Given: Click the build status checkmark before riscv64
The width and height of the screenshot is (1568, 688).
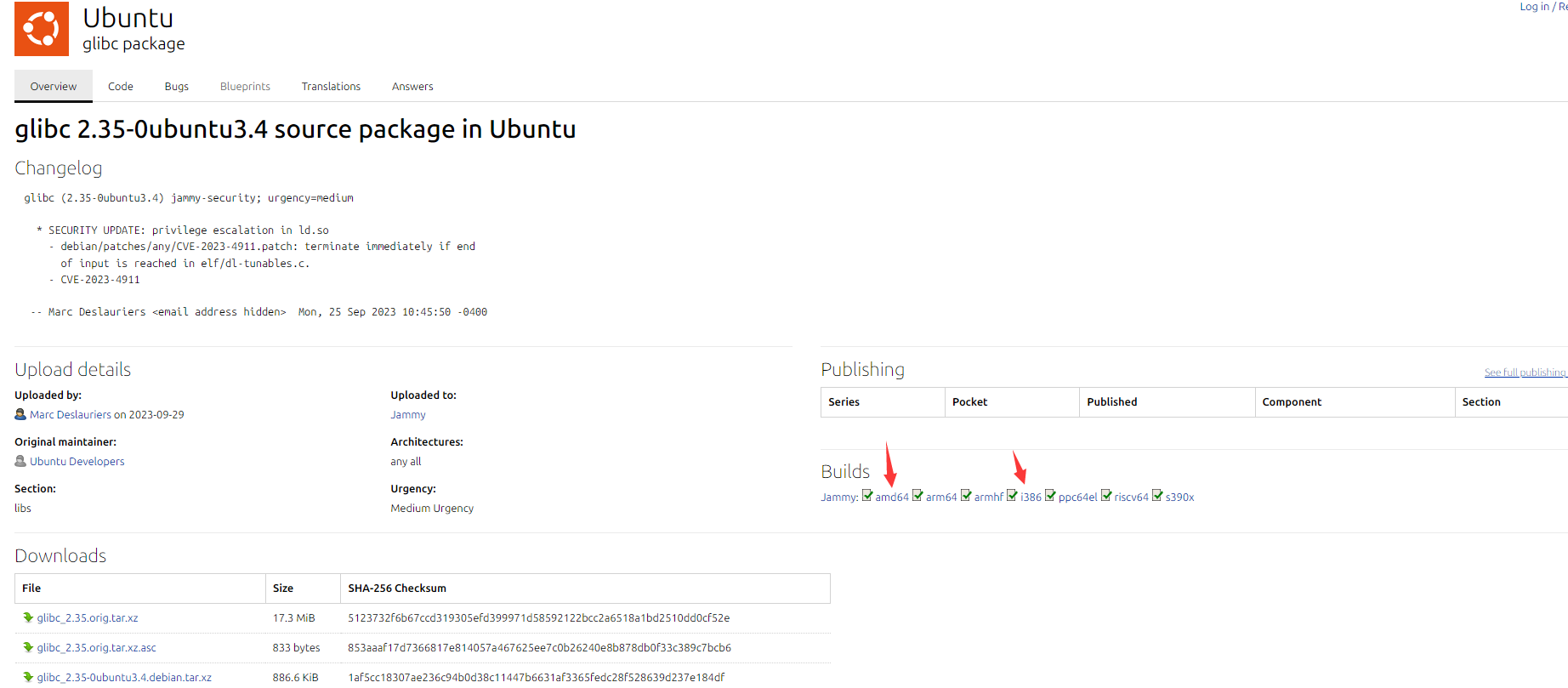Looking at the screenshot, I should (x=1106, y=496).
